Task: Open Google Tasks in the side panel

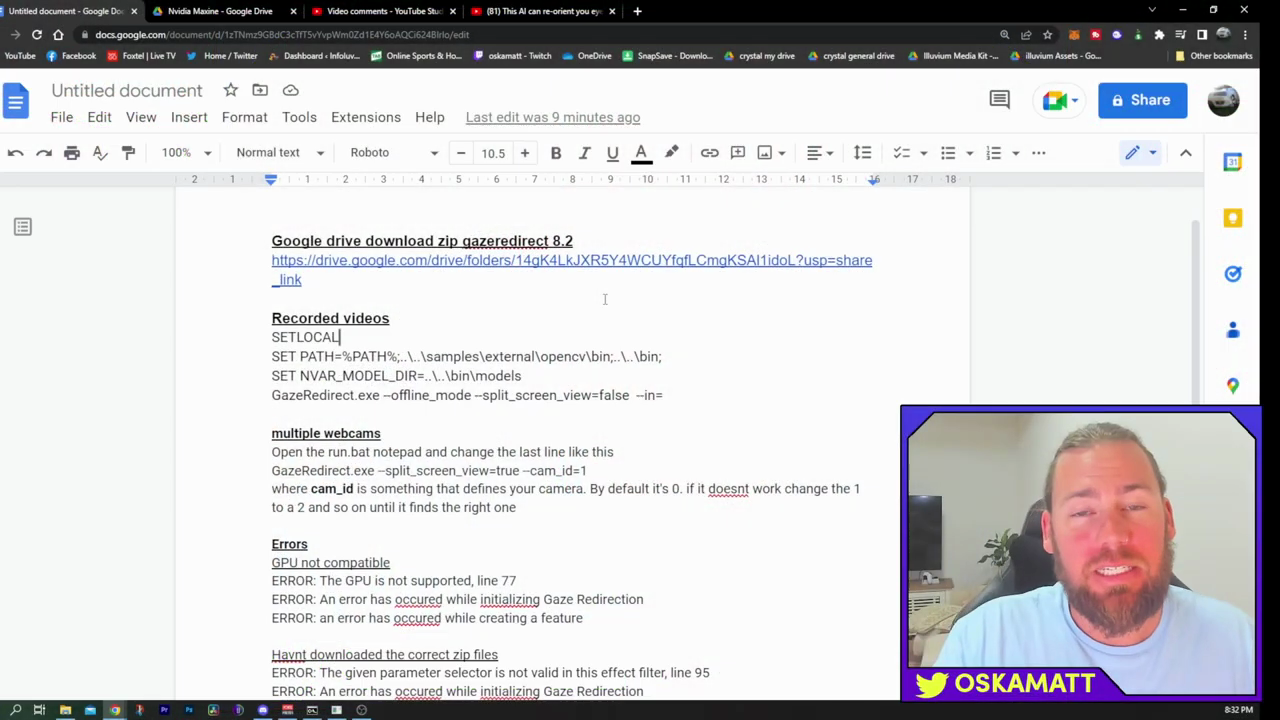Action: click(1233, 274)
